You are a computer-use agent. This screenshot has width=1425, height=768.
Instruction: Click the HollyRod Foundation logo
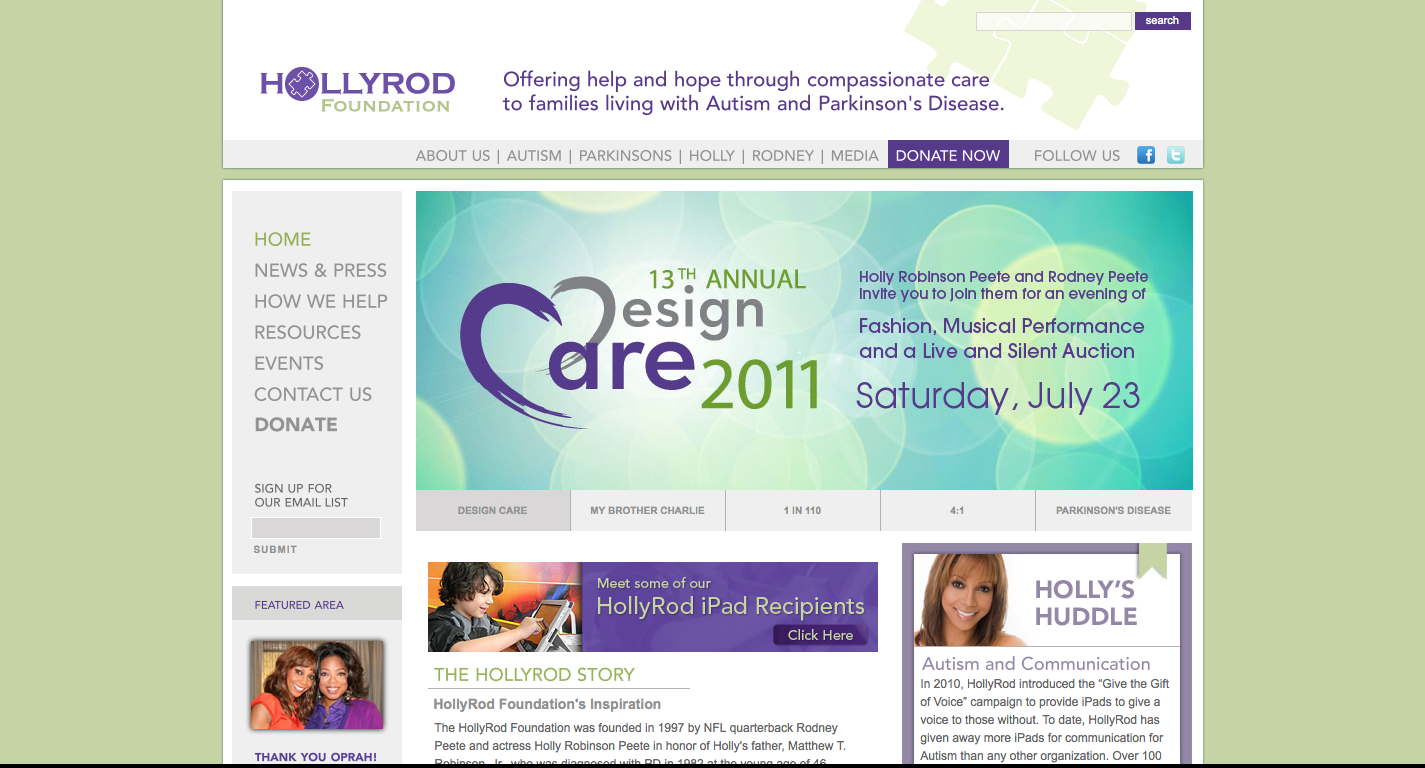click(357, 89)
